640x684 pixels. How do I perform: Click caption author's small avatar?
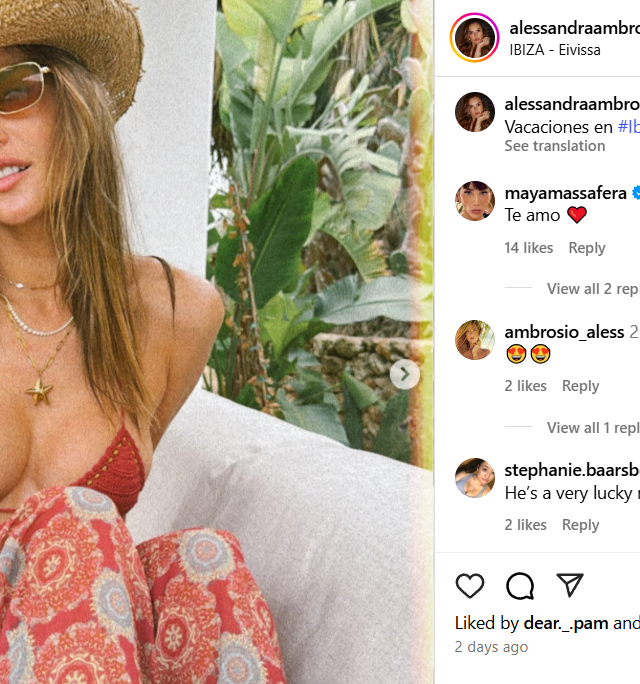pyautogui.click(x=475, y=112)
